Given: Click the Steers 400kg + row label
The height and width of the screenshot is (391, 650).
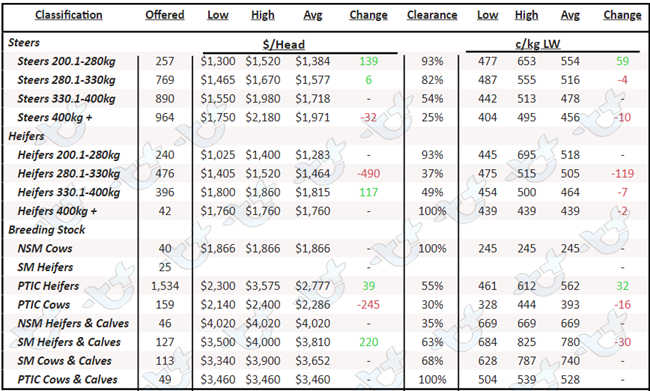Looking at the screenshot, I should tap(55, 117).
